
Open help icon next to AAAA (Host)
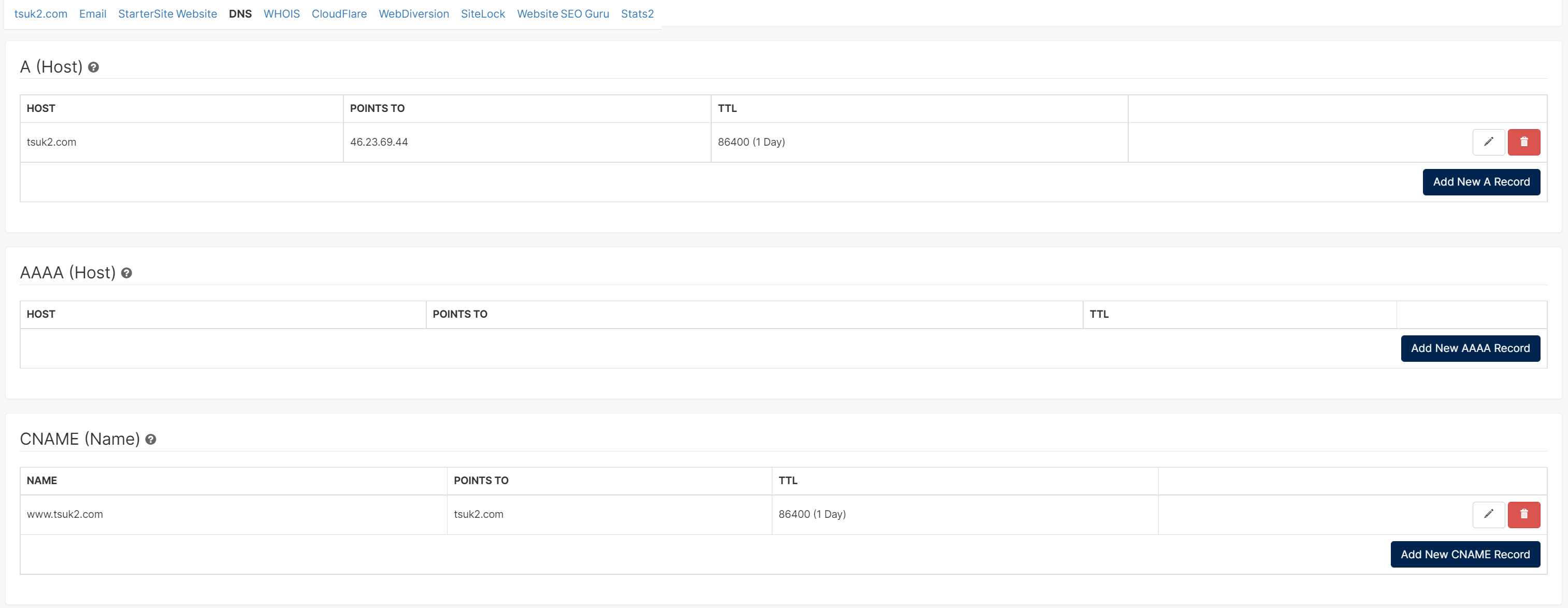[x=126, y=273]
